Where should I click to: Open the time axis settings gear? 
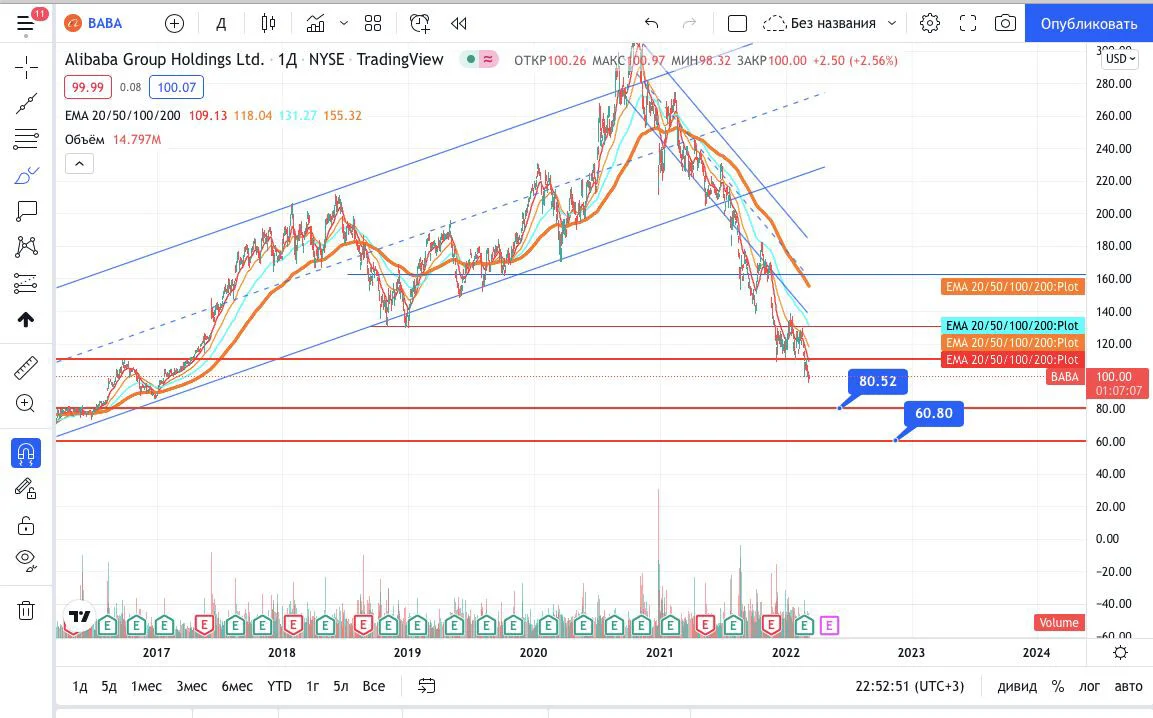click(x=1120, y=653)
